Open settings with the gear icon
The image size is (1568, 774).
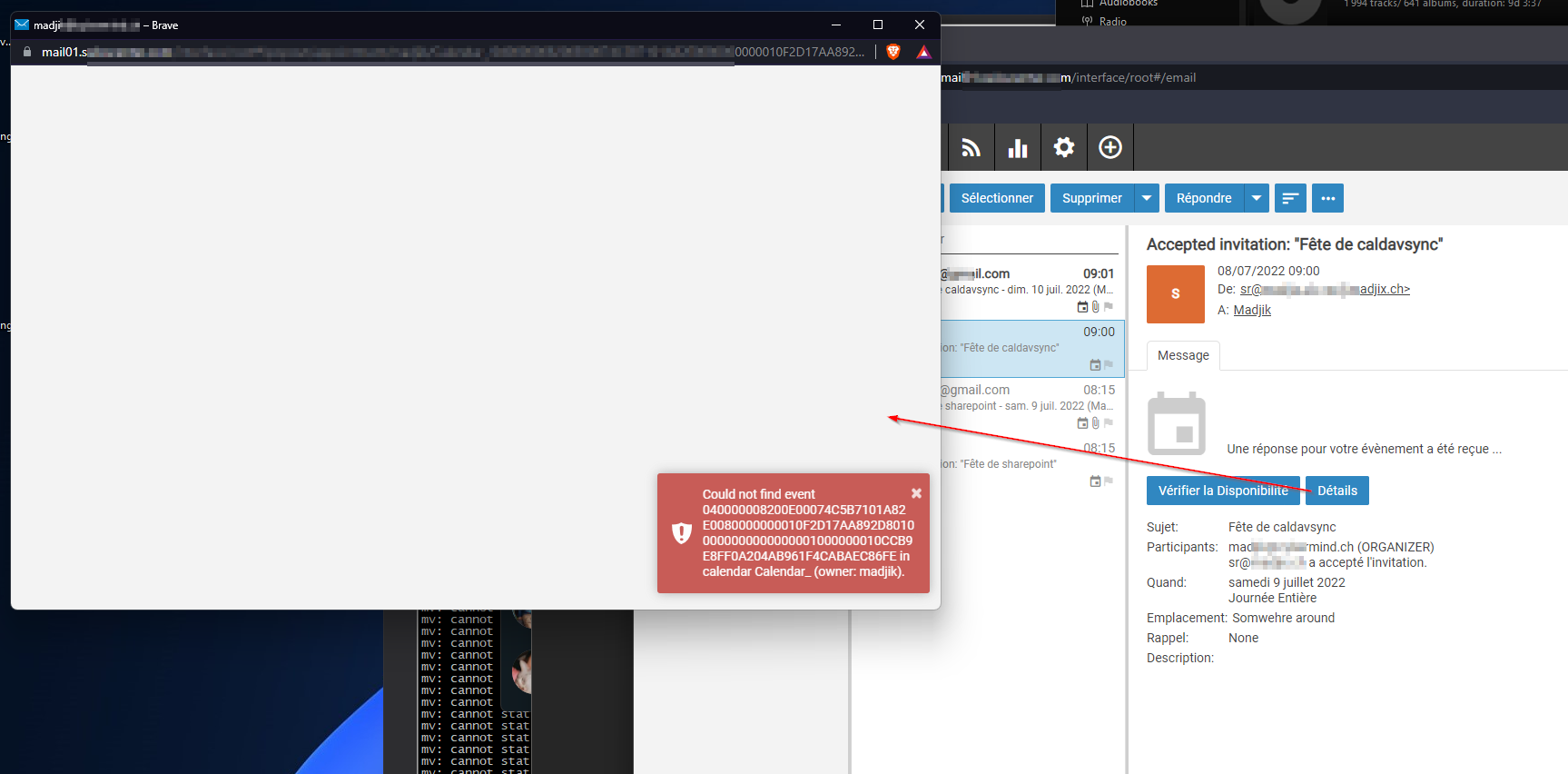pyautogui.click(x=1064, y=147)
